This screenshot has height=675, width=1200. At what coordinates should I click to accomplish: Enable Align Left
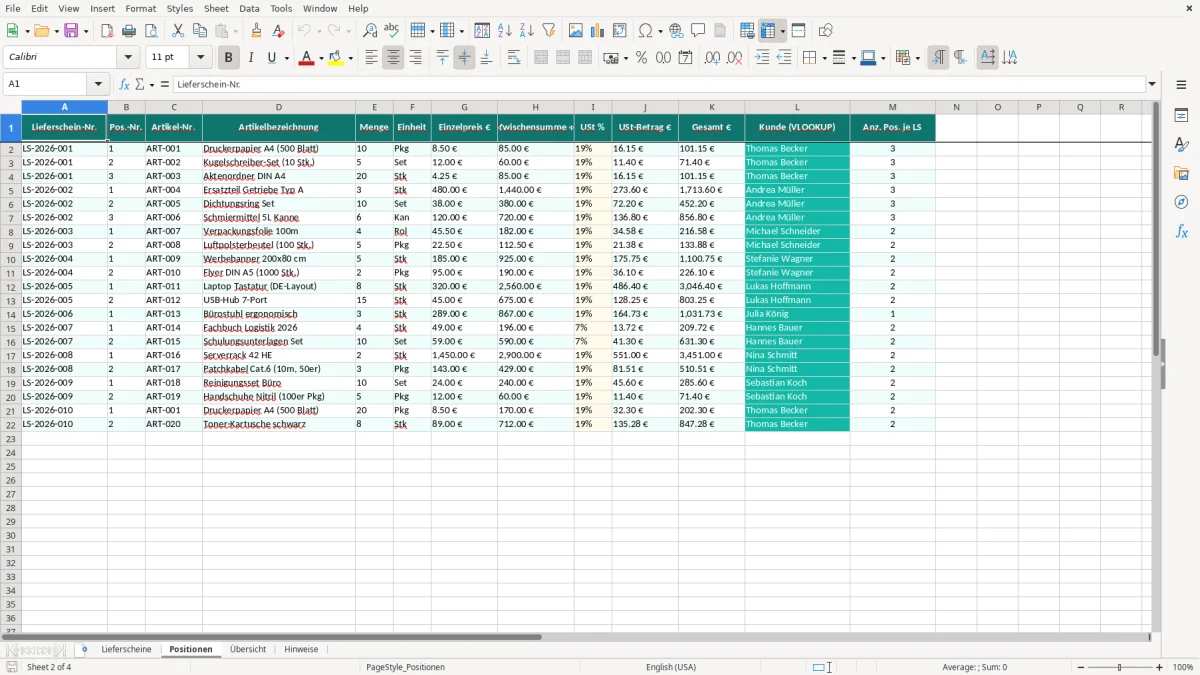tap(371, 58)
